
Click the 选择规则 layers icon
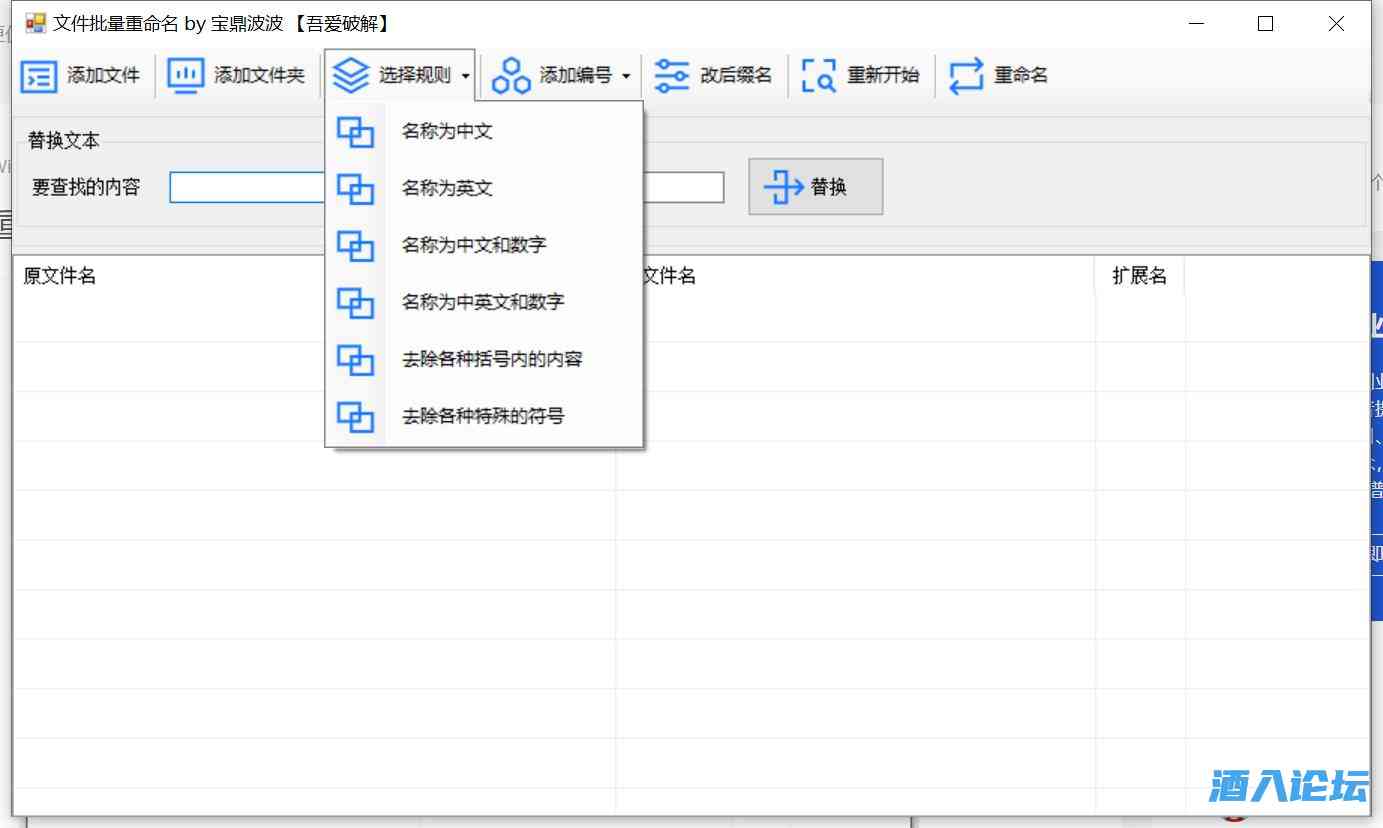coord(351,76)
